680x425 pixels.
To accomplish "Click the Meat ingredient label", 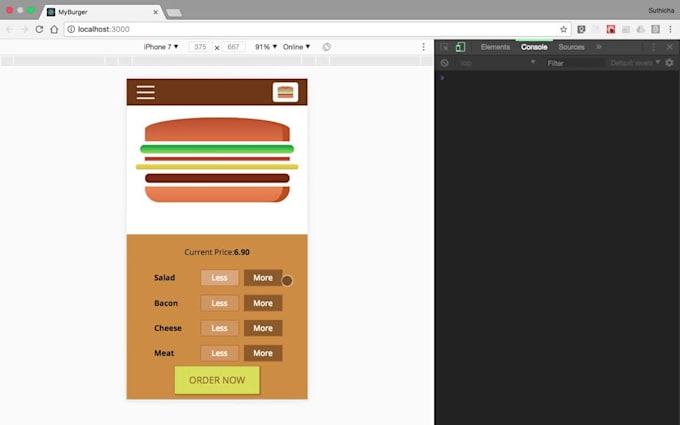I will (x=164, y=353).
